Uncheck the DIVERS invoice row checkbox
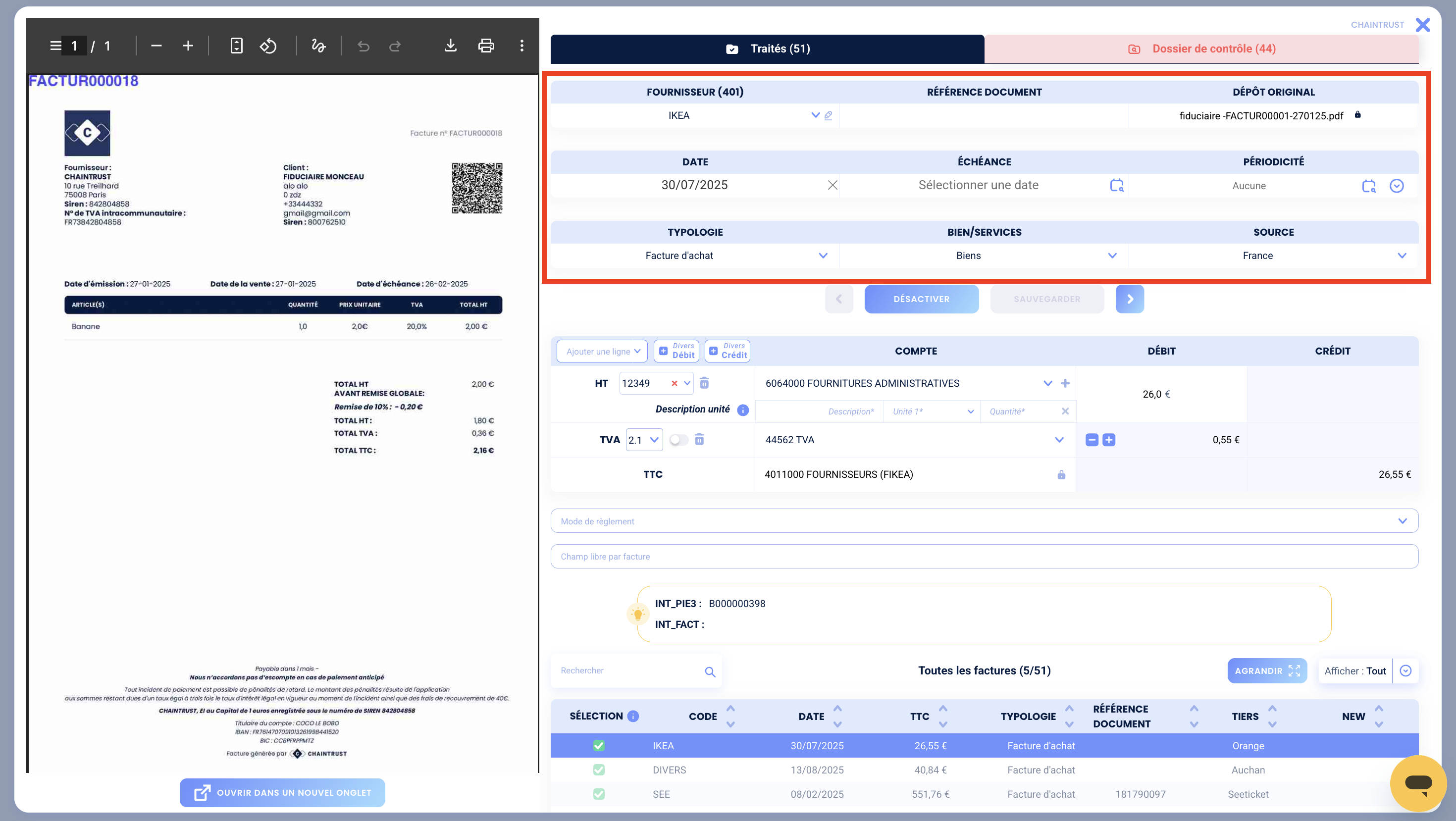Image resolution: width=1456 pixels, height=821 pixels. click(x=599, y=770)
